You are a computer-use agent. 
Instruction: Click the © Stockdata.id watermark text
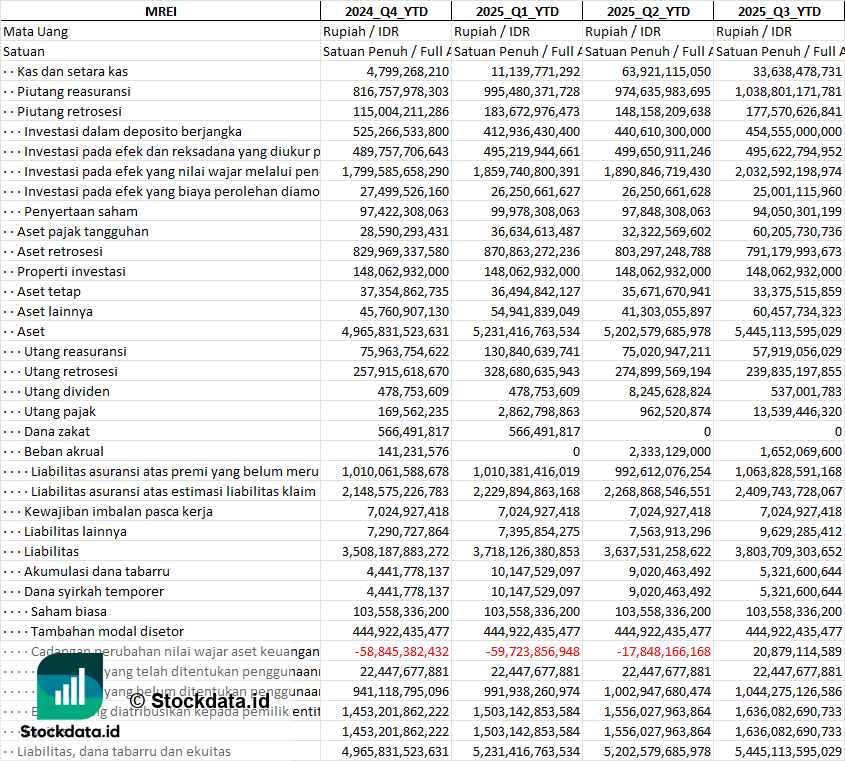(x=192, y=672)
